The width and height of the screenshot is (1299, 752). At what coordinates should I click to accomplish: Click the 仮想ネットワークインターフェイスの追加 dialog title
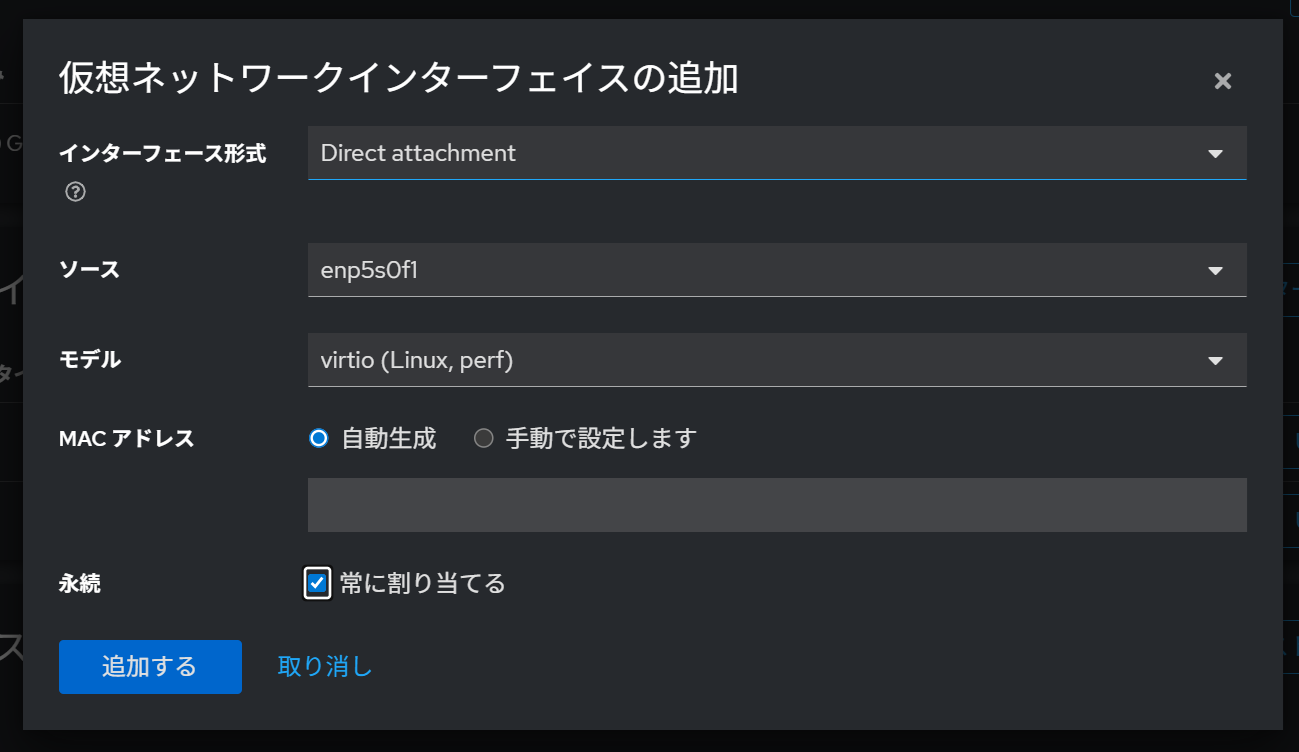pos(400,79)
